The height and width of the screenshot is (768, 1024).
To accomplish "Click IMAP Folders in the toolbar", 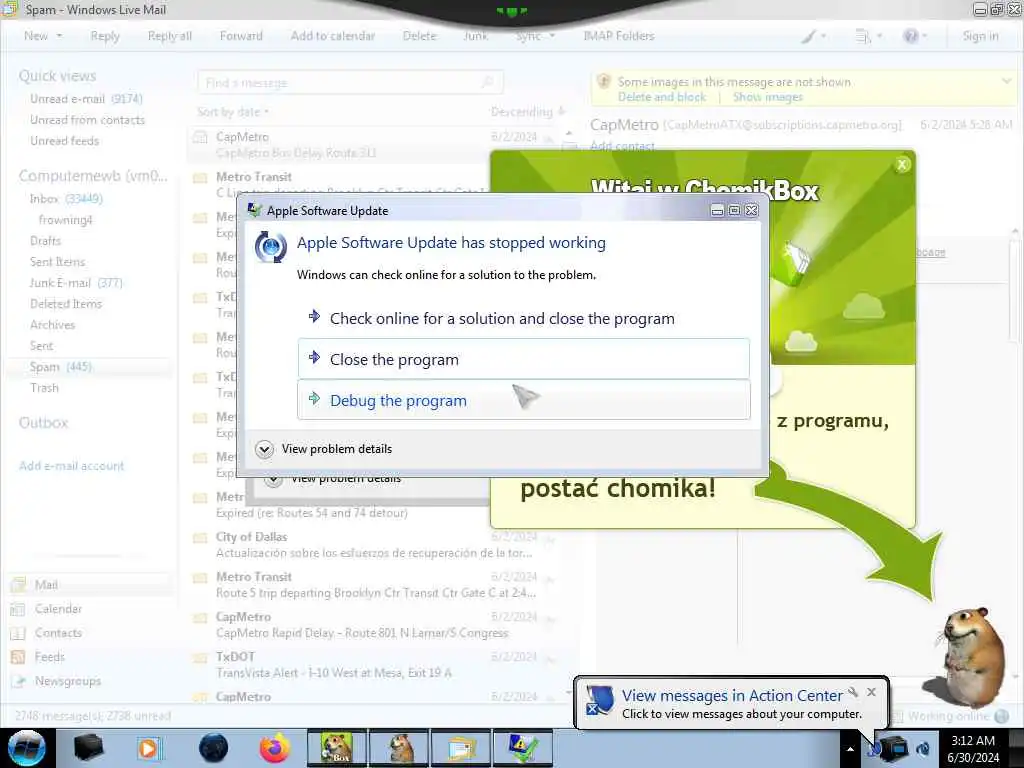I will (x=618, y=36).
